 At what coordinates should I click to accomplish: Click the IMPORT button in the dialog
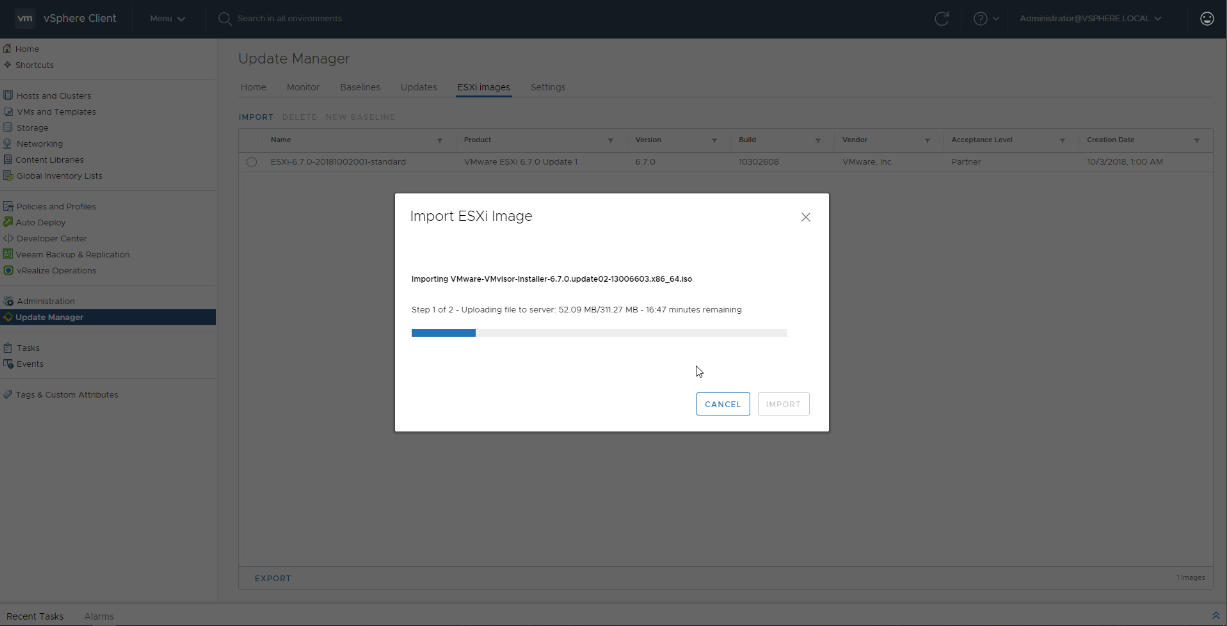tap(784, 404)
